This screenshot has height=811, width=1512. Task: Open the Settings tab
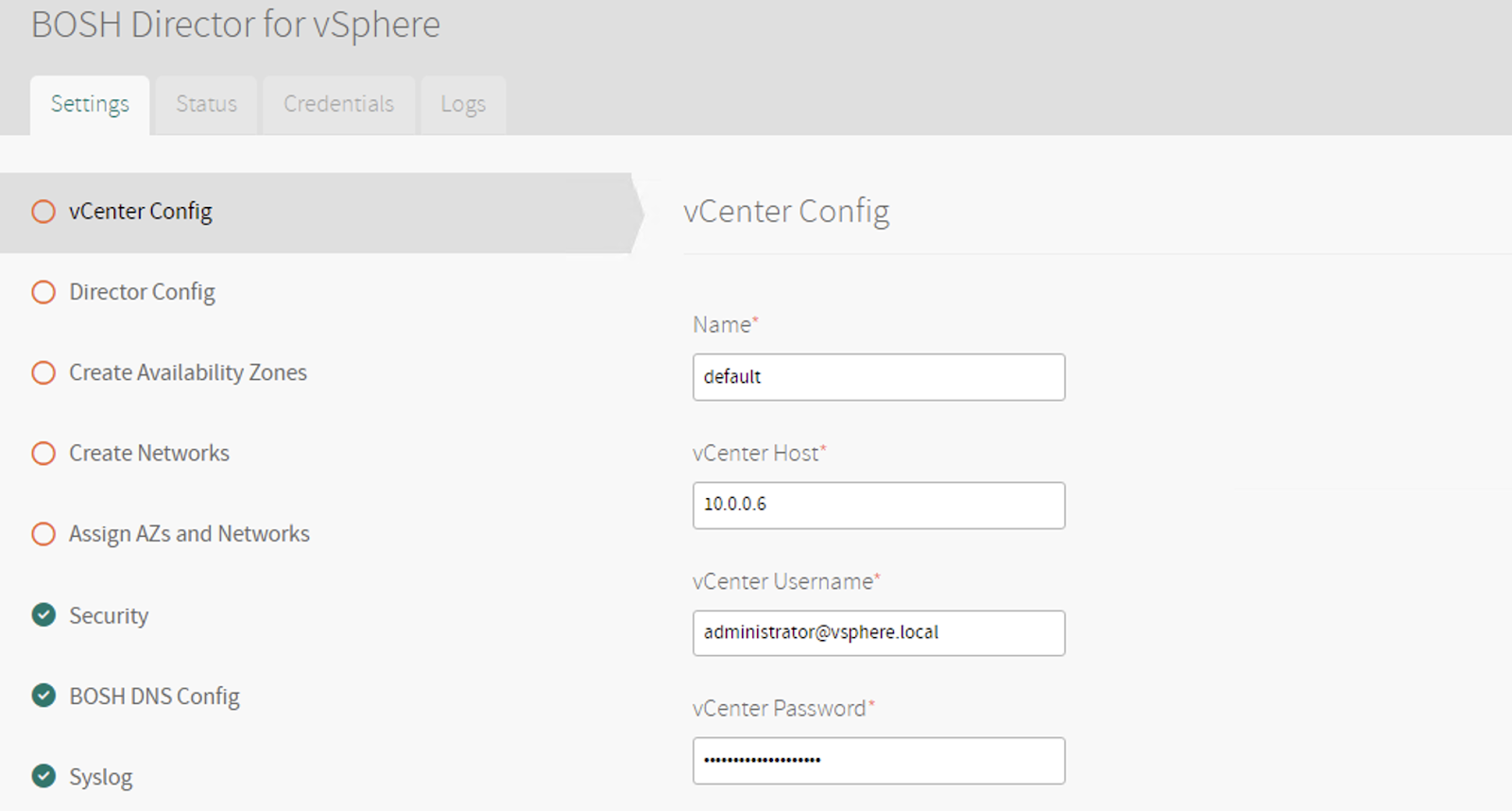coord(90,105)
